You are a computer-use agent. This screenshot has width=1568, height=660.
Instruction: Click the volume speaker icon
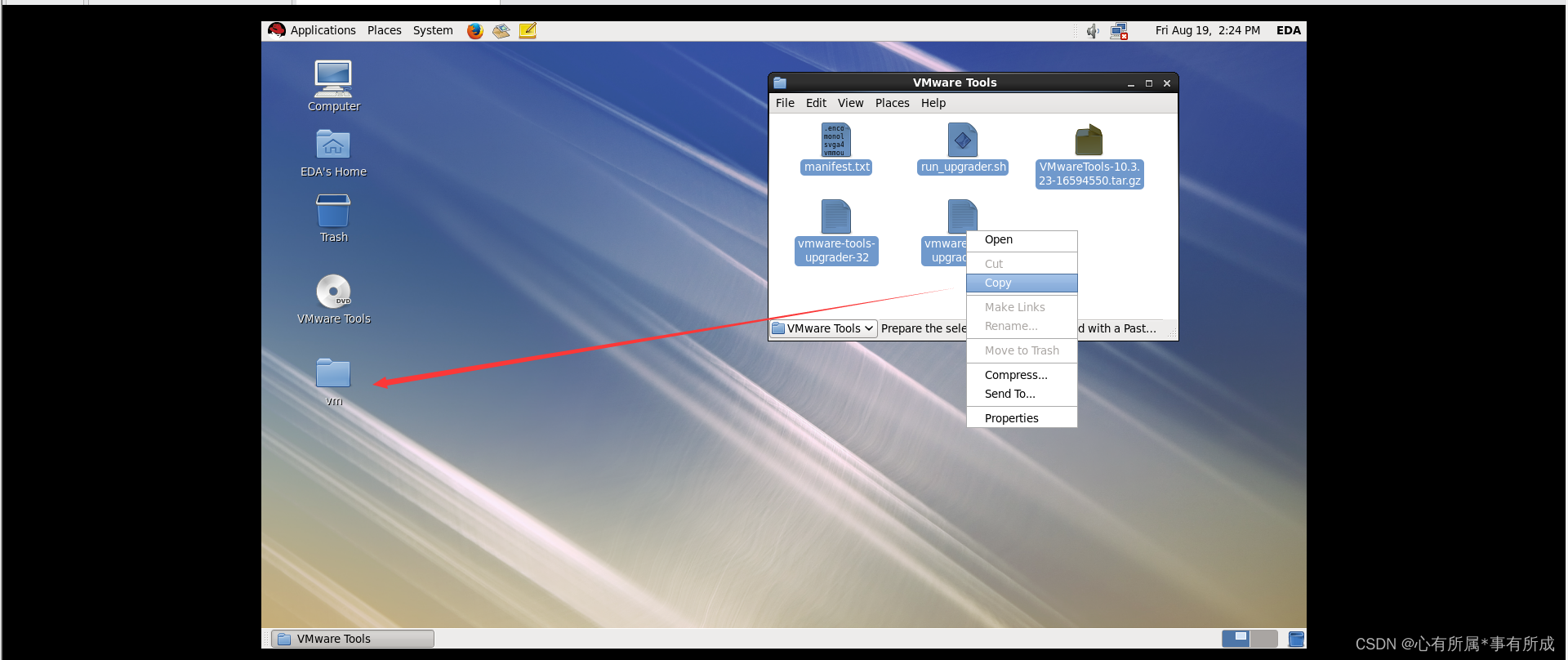[x=1093, y=31]
